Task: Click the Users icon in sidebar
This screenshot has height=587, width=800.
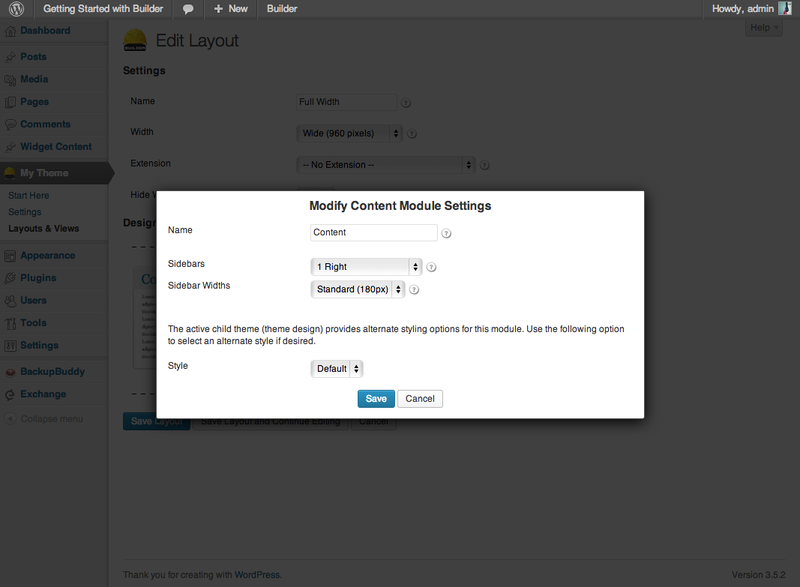Action: [10, 301]
